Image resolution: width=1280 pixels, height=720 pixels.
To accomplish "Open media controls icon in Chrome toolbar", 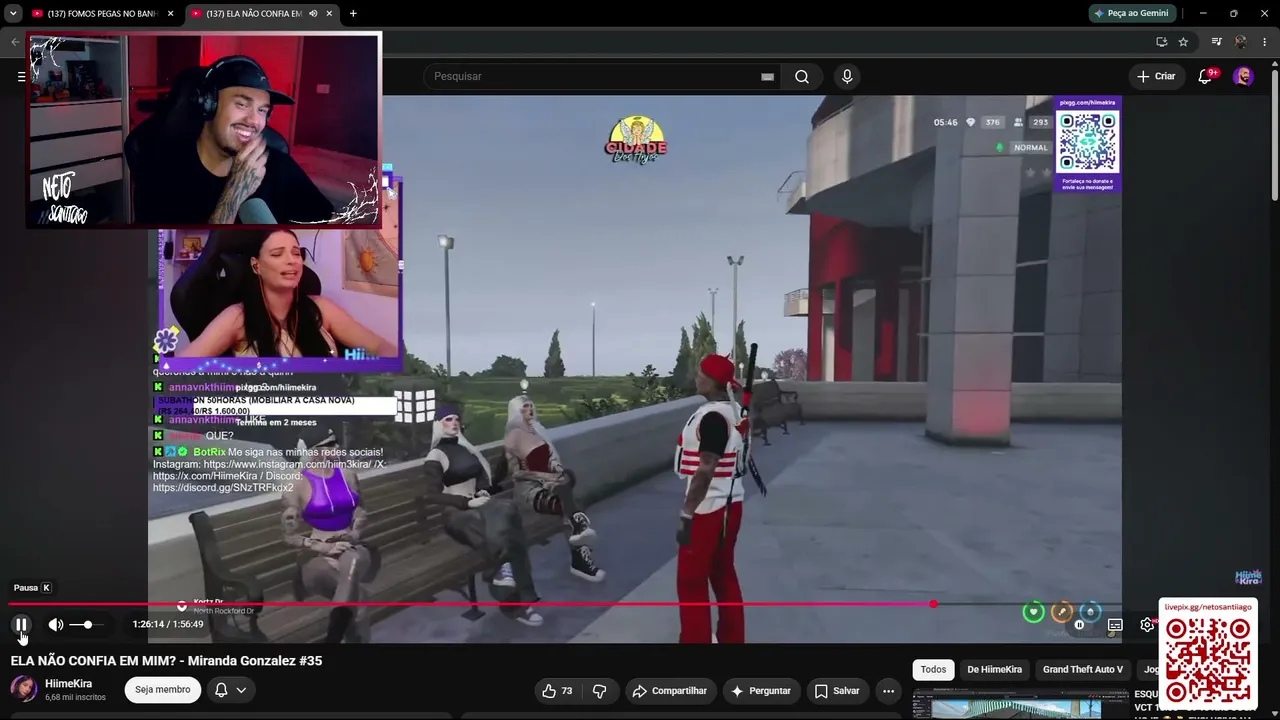I will point(1216,42).
